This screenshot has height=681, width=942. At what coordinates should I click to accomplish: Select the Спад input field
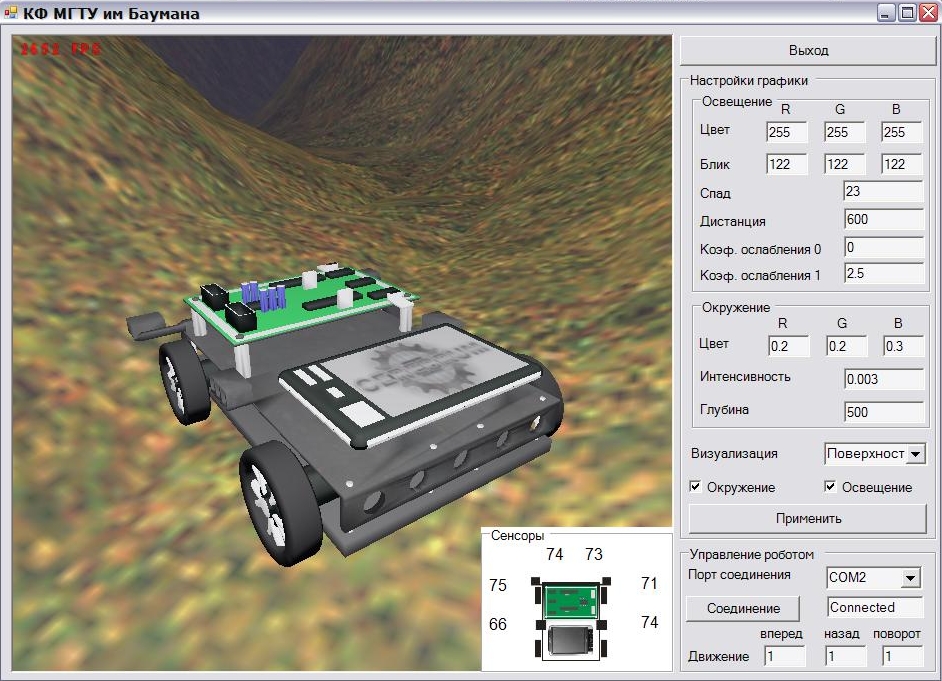click(x=883, y=193)
